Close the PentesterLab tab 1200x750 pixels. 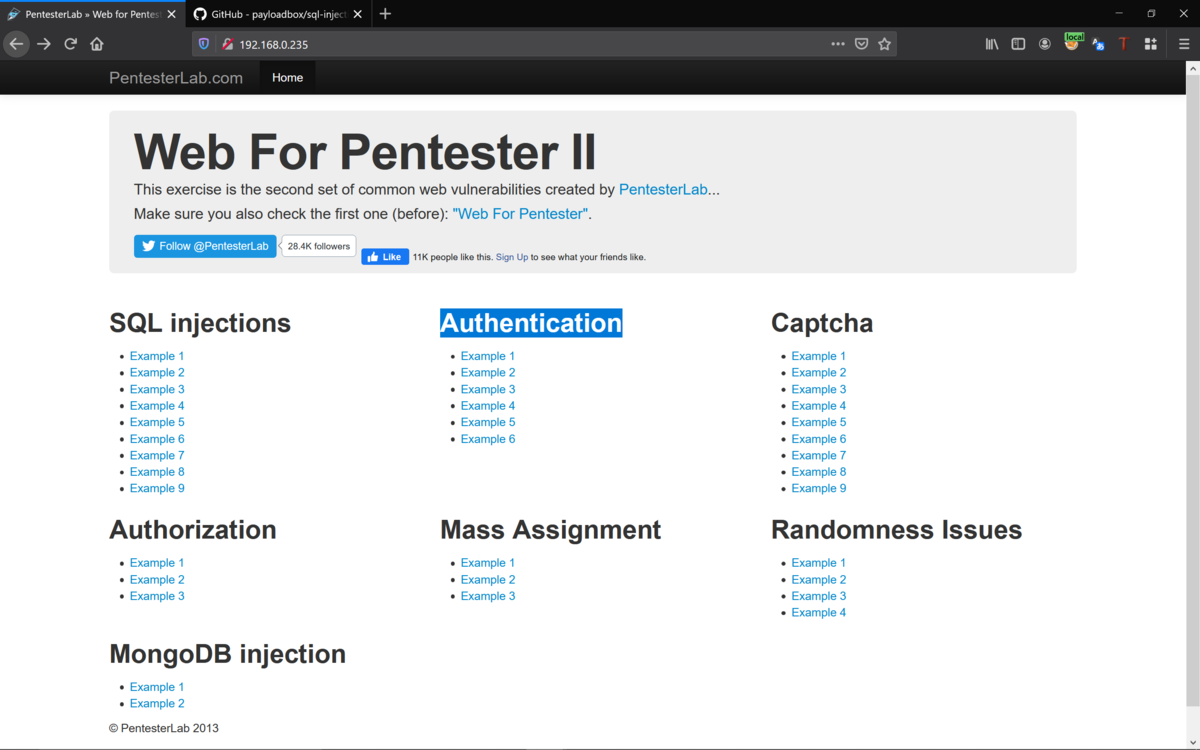[x=172, y=14]
